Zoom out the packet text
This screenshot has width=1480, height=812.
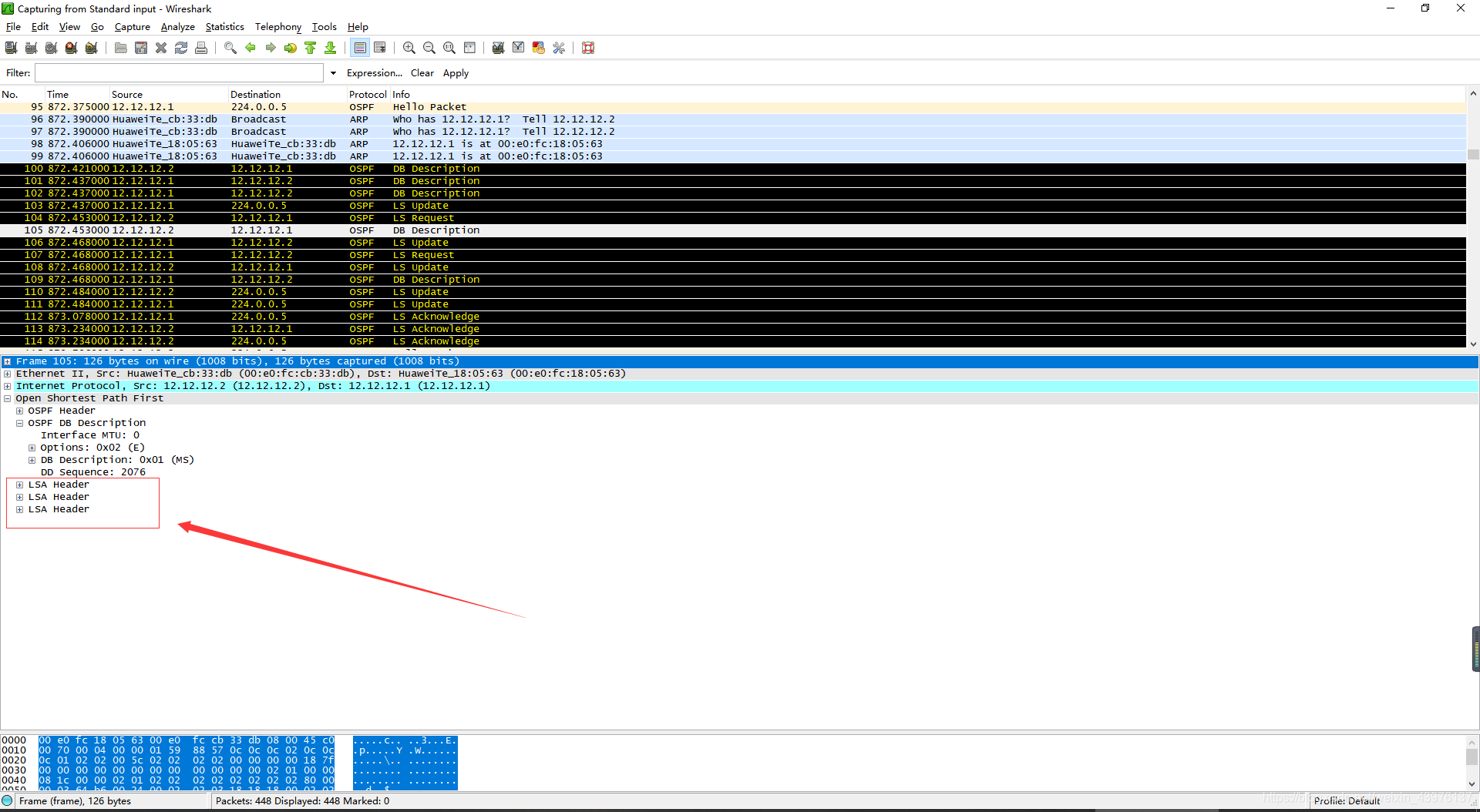[x=429, y=48]
